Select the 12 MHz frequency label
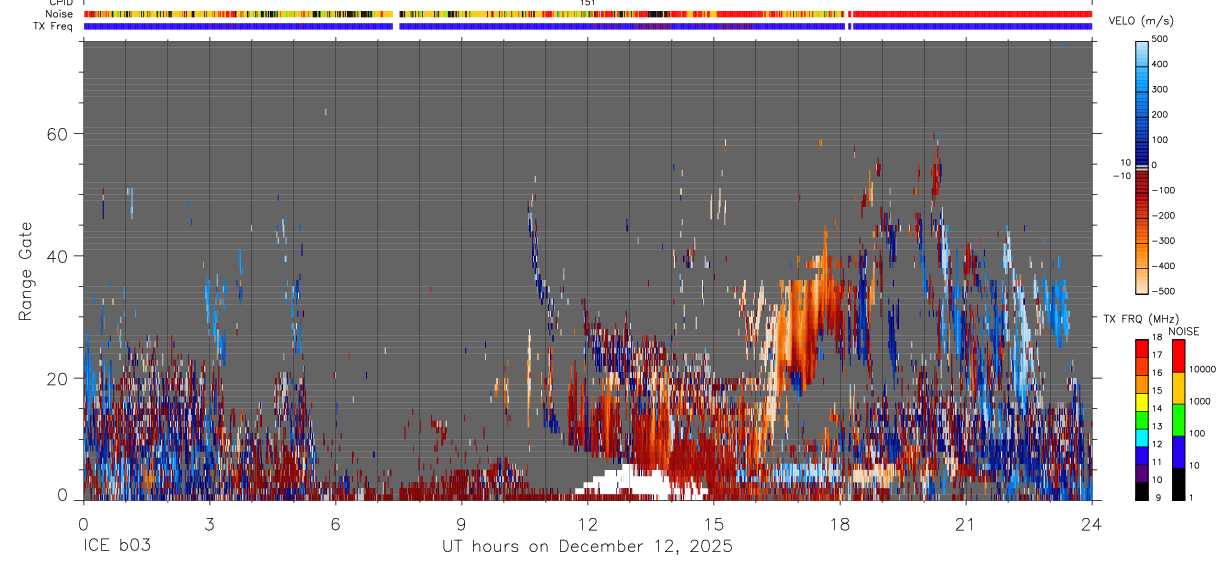 (1158, 444)
